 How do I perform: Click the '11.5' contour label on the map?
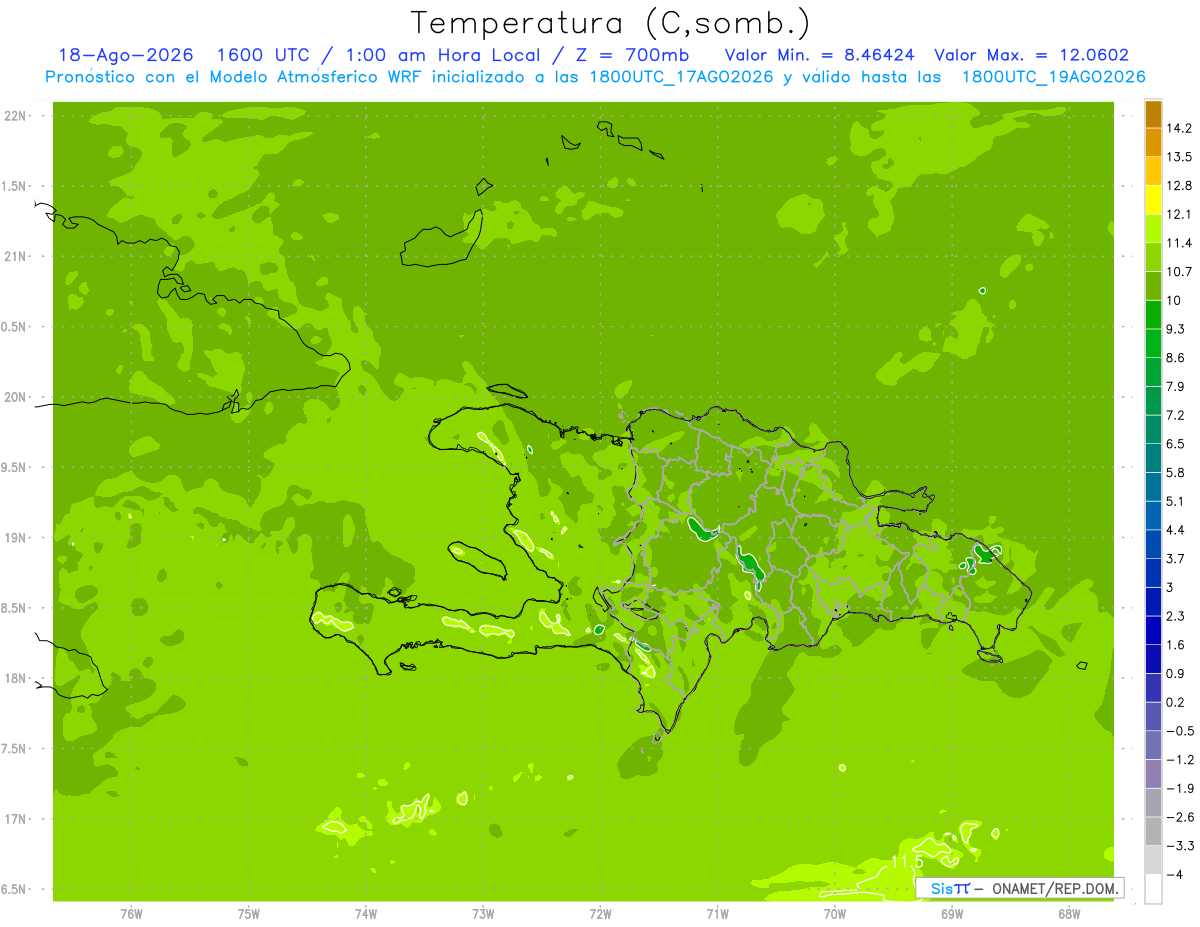907,861
